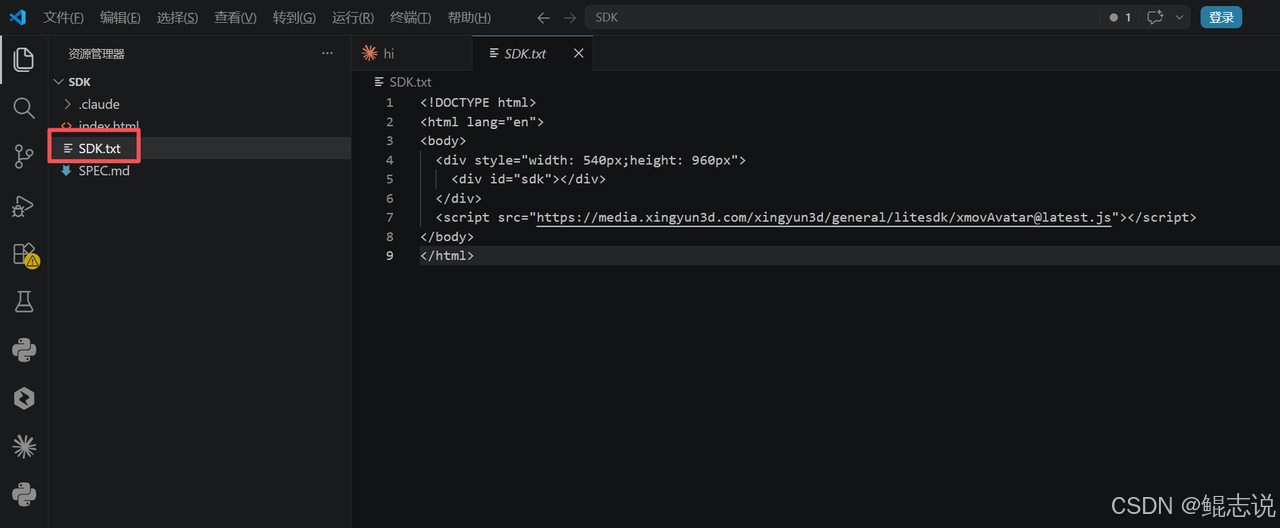Open the 终端(T) menu
The width and height of the screenshot is (1280, 528).
point(410,18)
